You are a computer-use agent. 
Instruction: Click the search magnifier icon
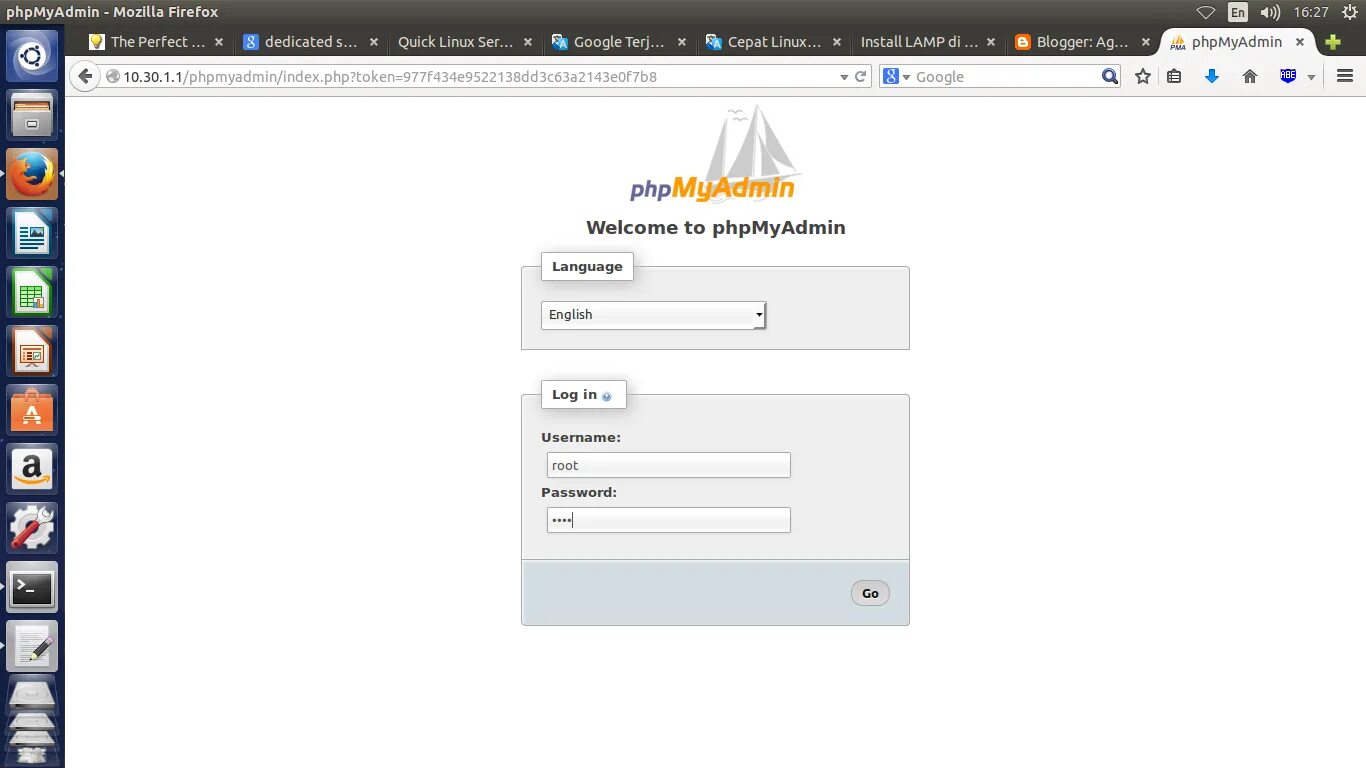coord(1109,77)
